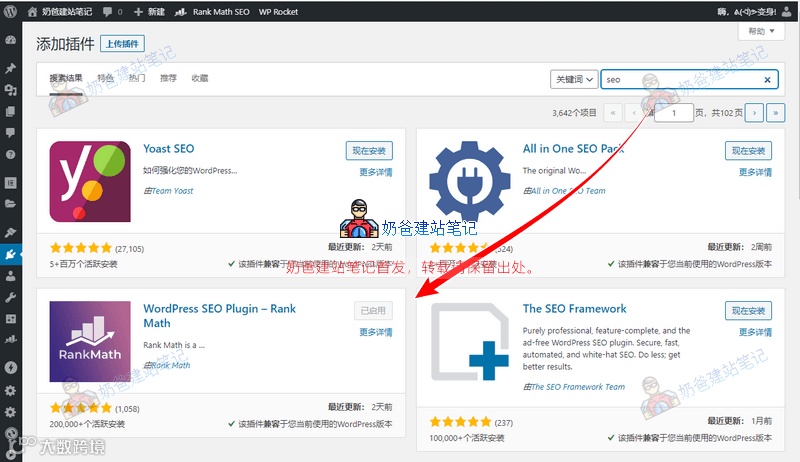Open WordPress SEO Plugin – Rank Math title
This screenshot has height=462, width=800.
tap(219, 316)
